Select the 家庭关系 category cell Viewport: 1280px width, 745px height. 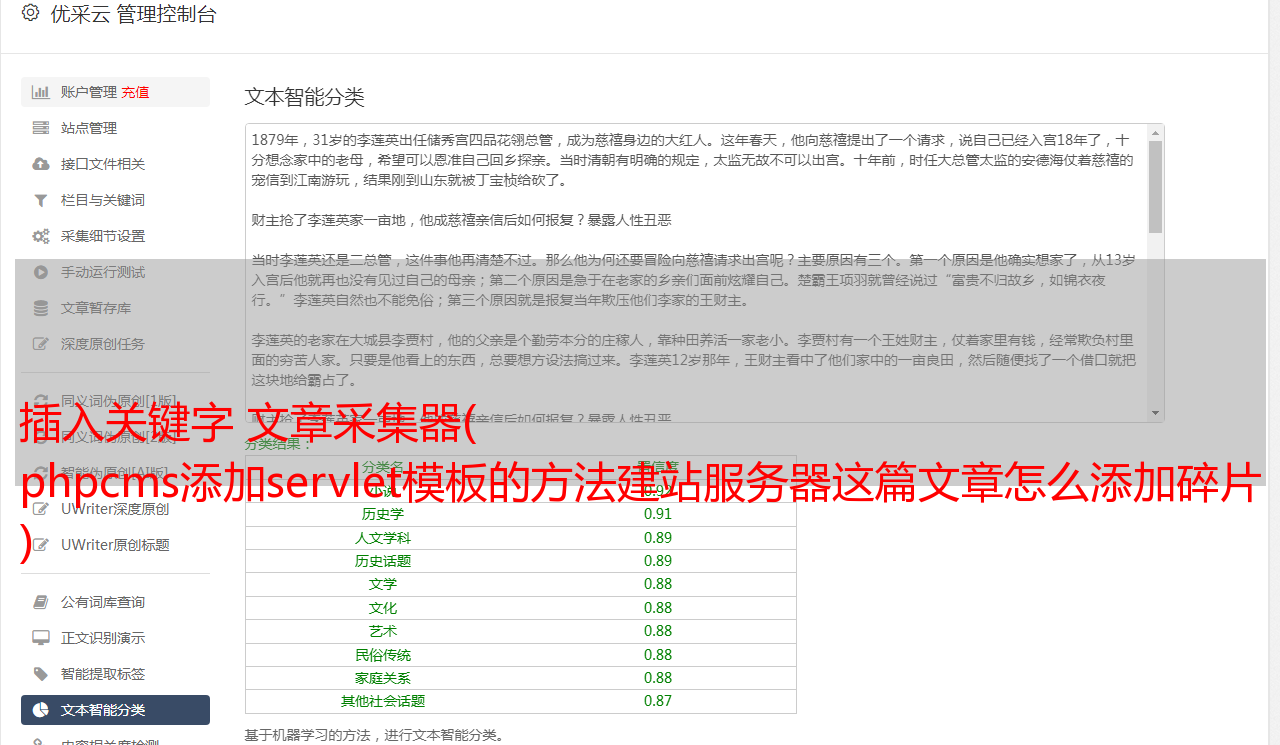coord(383,678)
